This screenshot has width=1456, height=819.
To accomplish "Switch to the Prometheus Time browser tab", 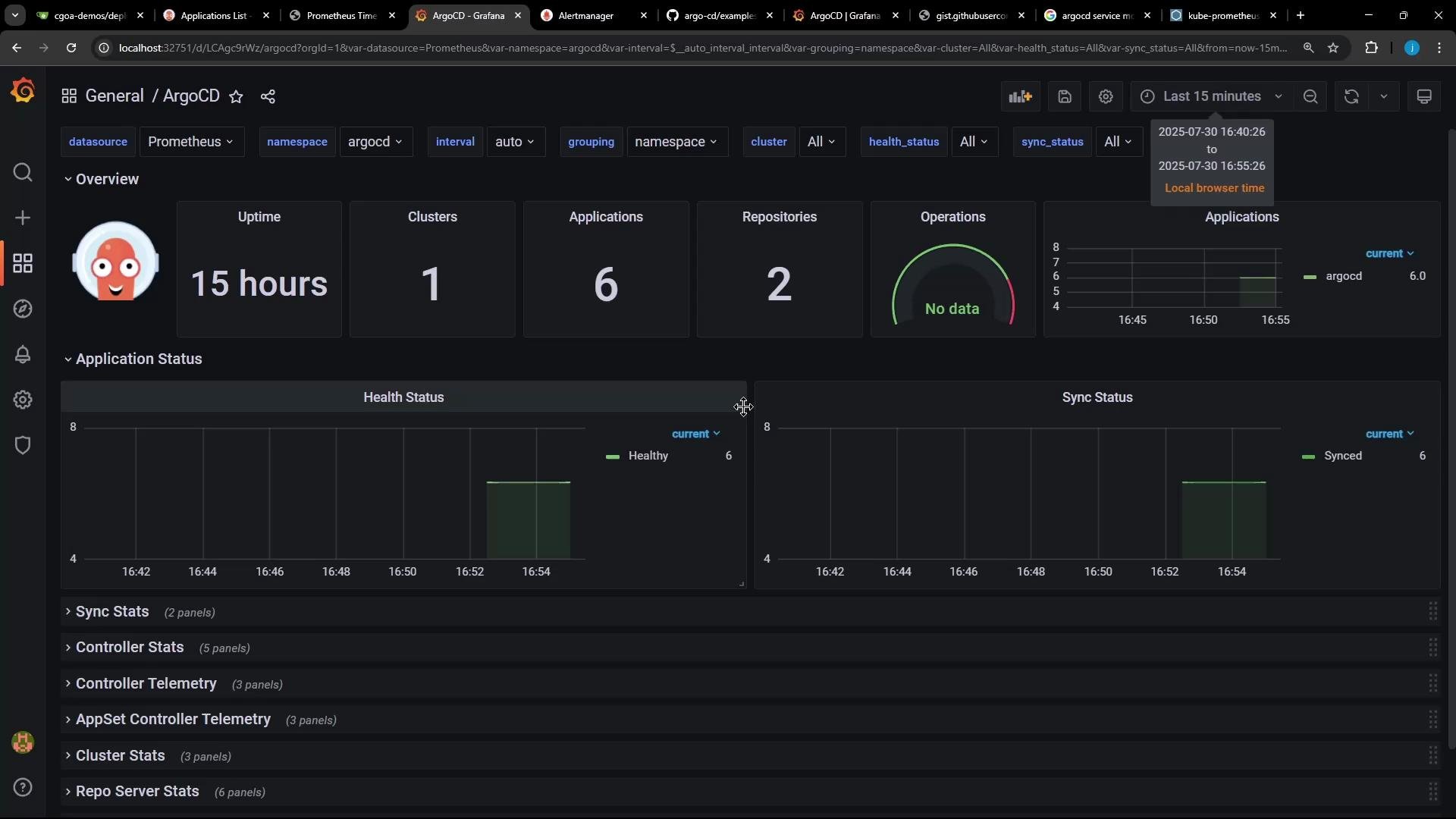I will click(x=341, y=15).
